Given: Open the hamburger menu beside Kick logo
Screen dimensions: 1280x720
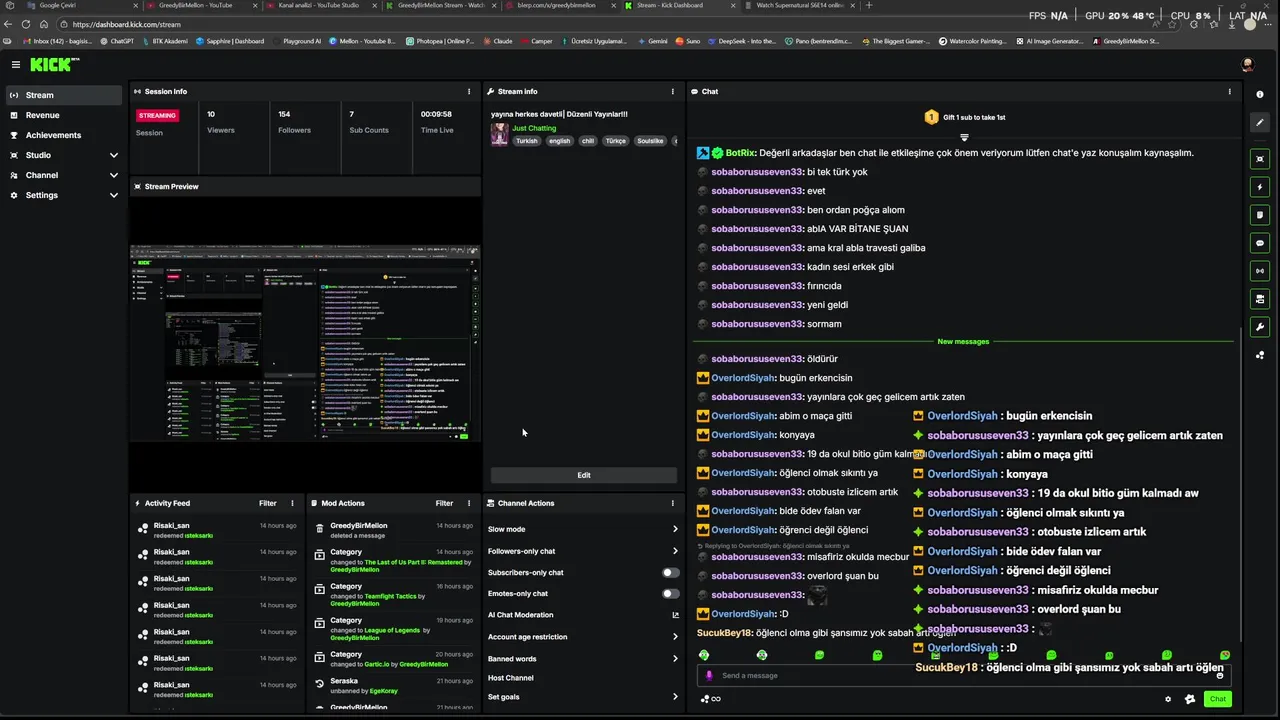Looking at the screenshot, I should [x=16, y=64].
